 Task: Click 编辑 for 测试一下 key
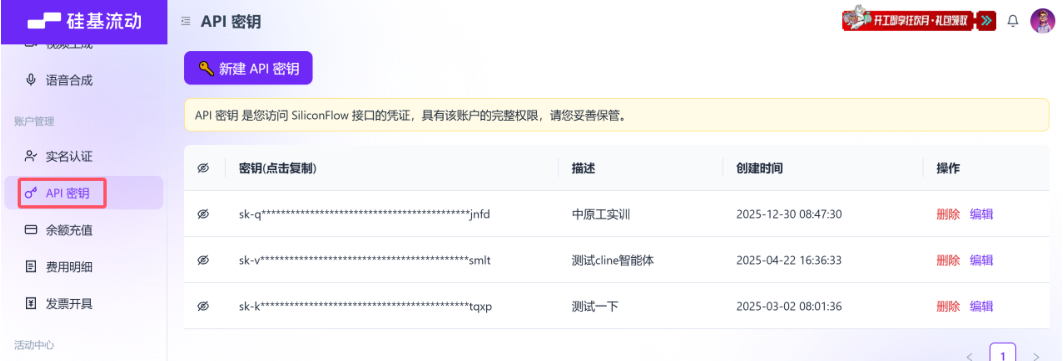982,307
